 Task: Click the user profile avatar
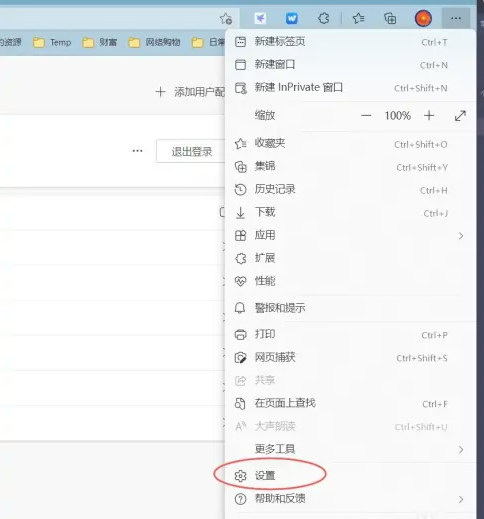pyautogui.click(x=423, y=18)
